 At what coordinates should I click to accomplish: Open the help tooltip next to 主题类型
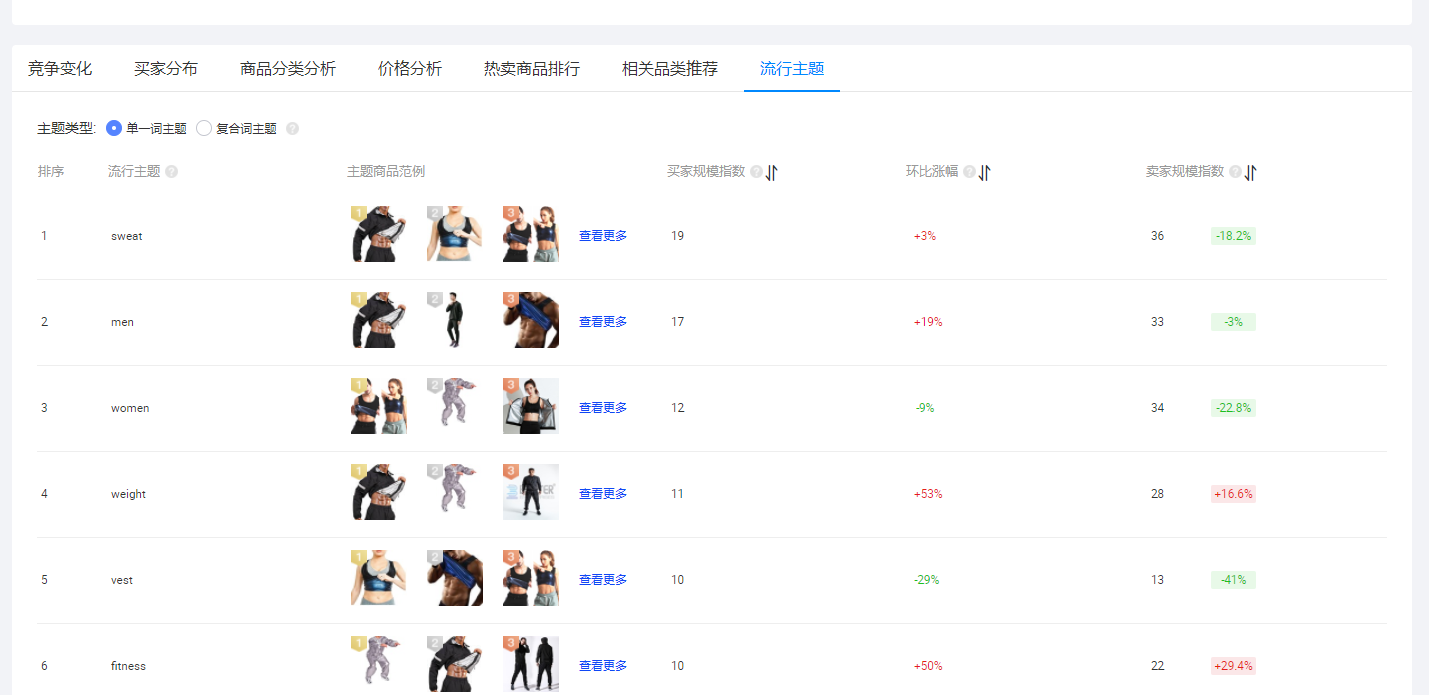pos(290,128)
